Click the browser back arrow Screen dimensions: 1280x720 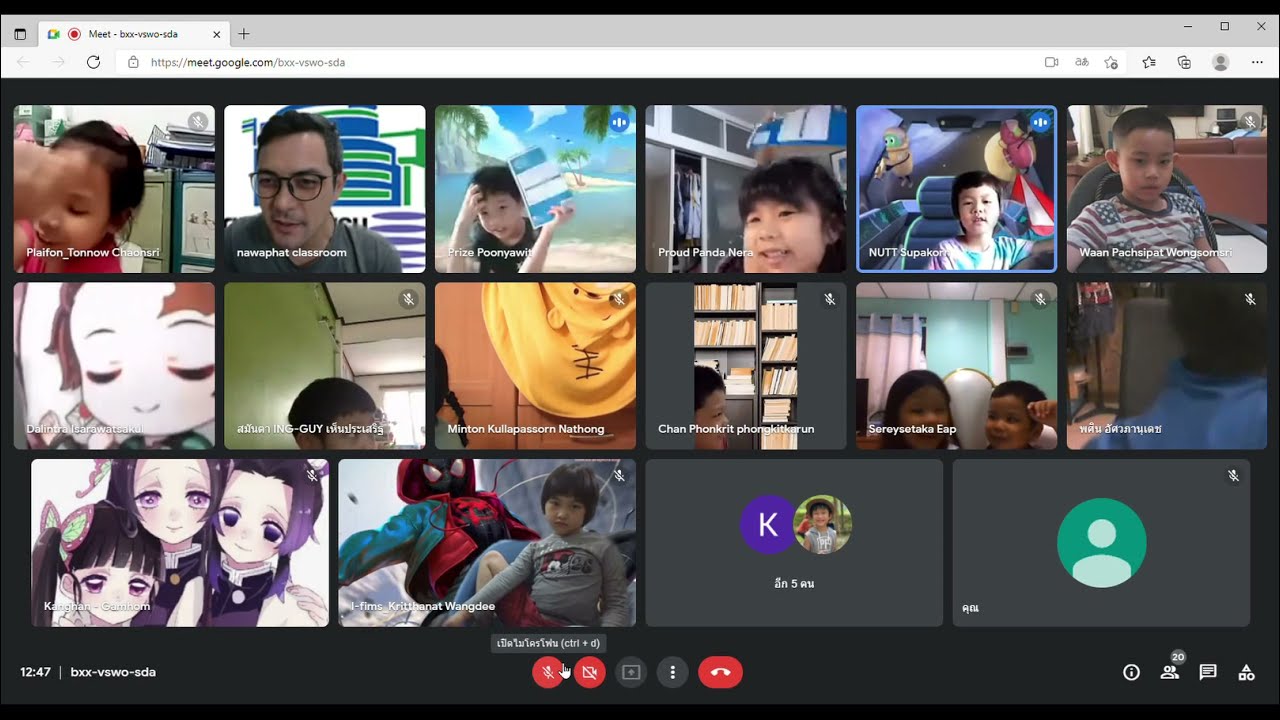click(23, 62)
